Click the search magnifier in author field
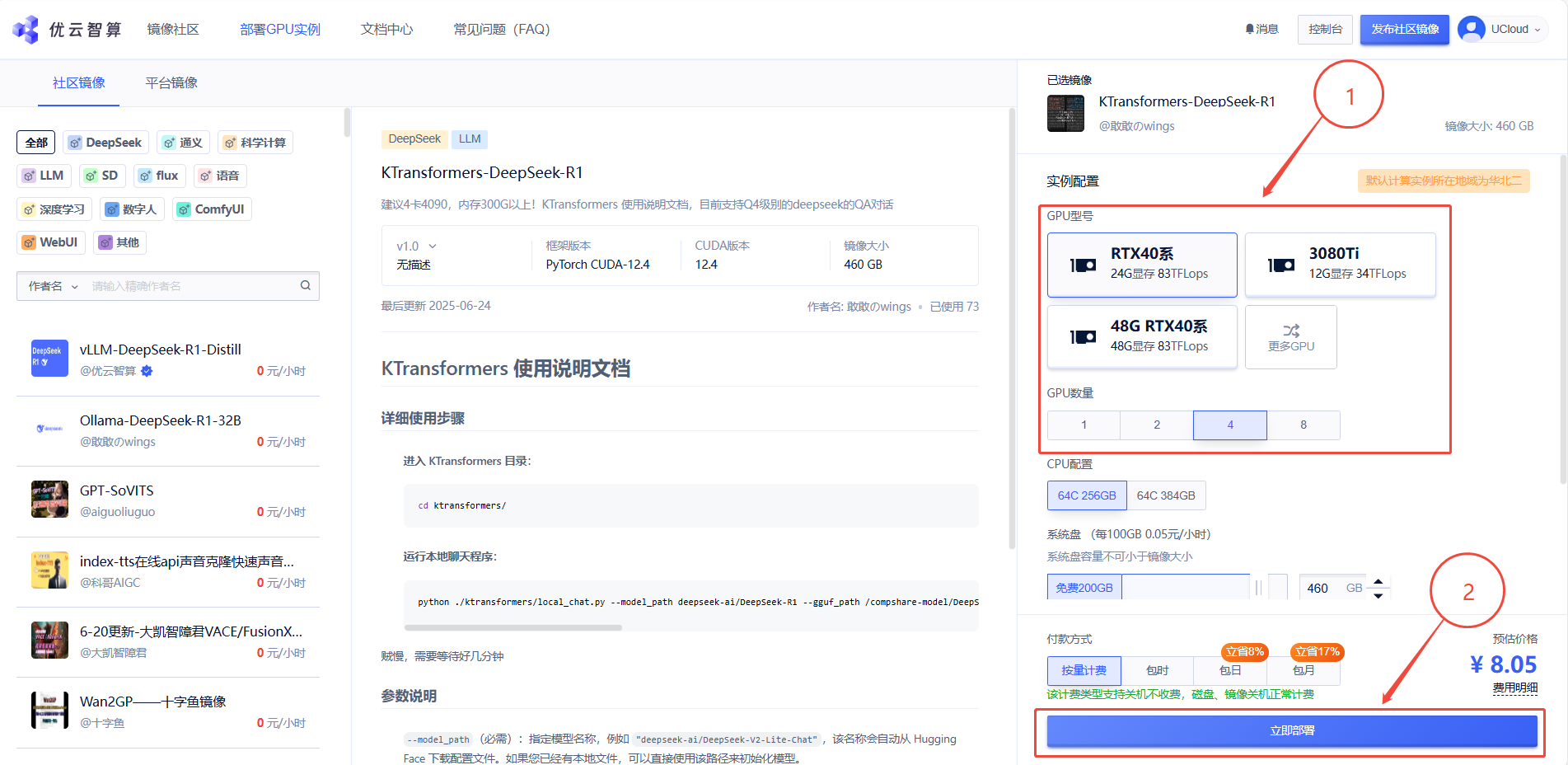The width and height of the screenshot is (1568, 765). [306, 285]
